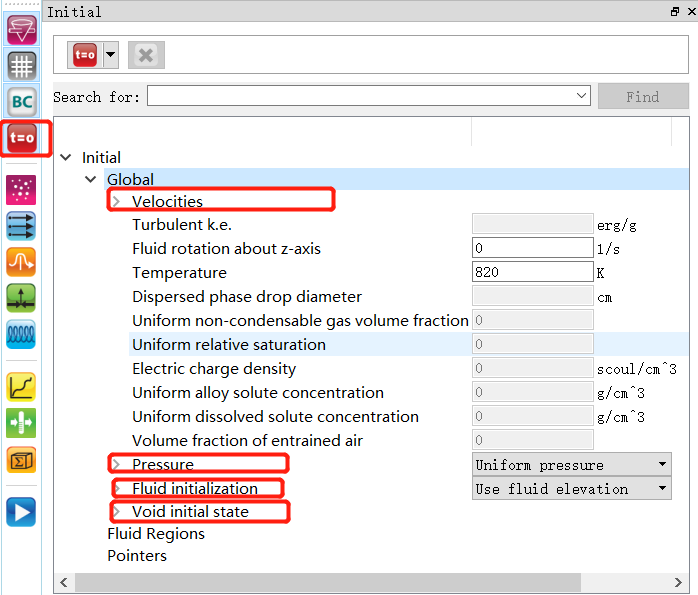This screenshot has width=698, height=595.
Task: Click the Find button
Action: point(642,97)
